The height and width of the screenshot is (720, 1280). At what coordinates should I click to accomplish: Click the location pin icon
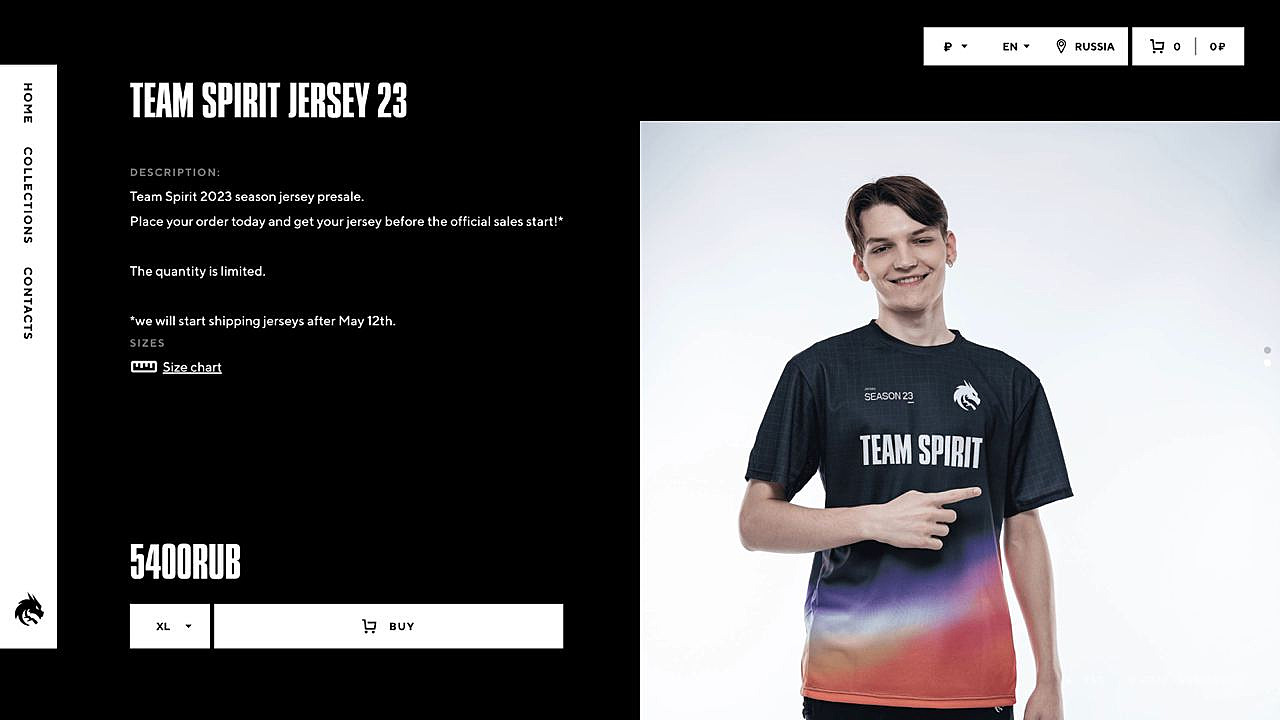(1061, 46)
